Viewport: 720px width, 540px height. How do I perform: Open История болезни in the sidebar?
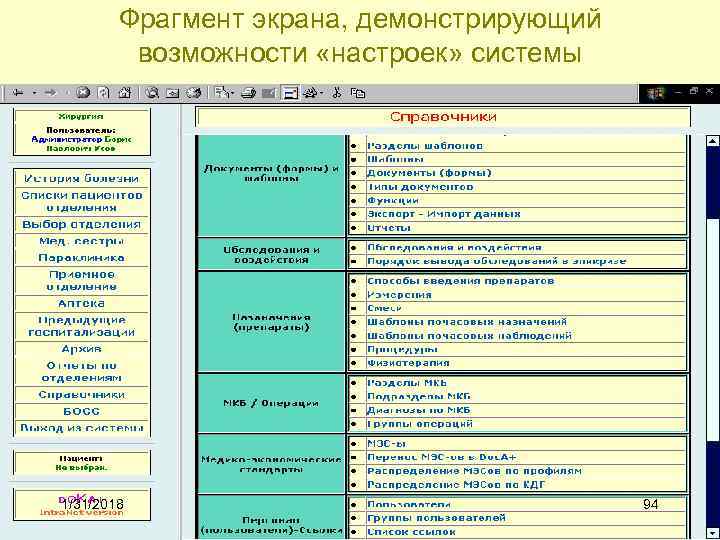pyautogui.click(x=81, y=178)
